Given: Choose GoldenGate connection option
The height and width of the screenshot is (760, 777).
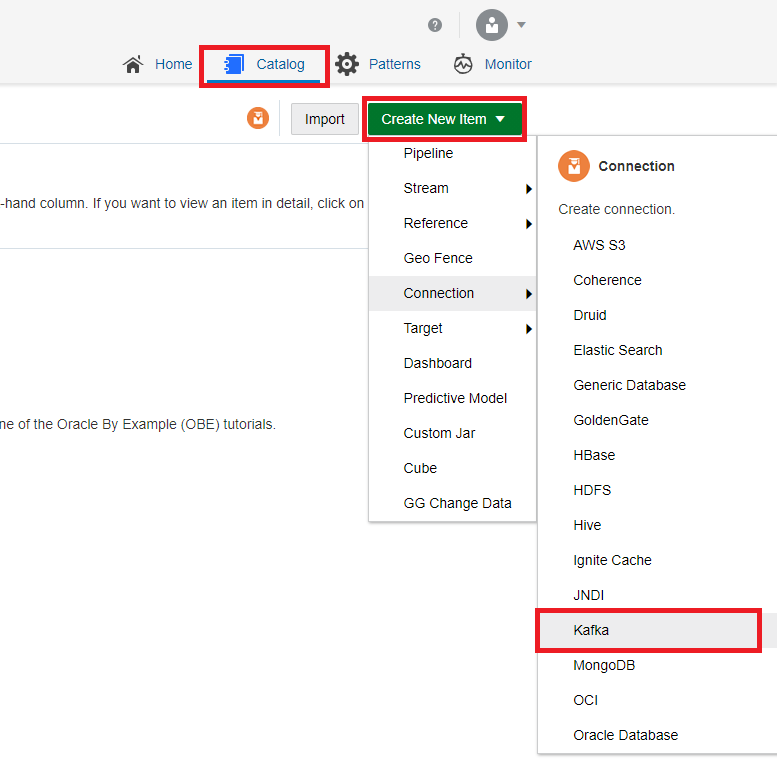Looking at the screenshot, I should [610, 420].
